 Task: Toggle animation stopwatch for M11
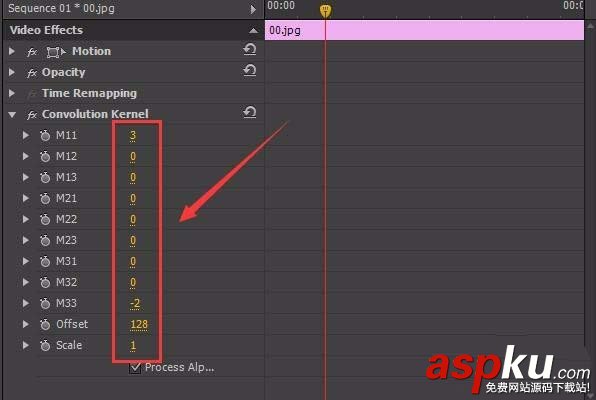pos(45,135)
